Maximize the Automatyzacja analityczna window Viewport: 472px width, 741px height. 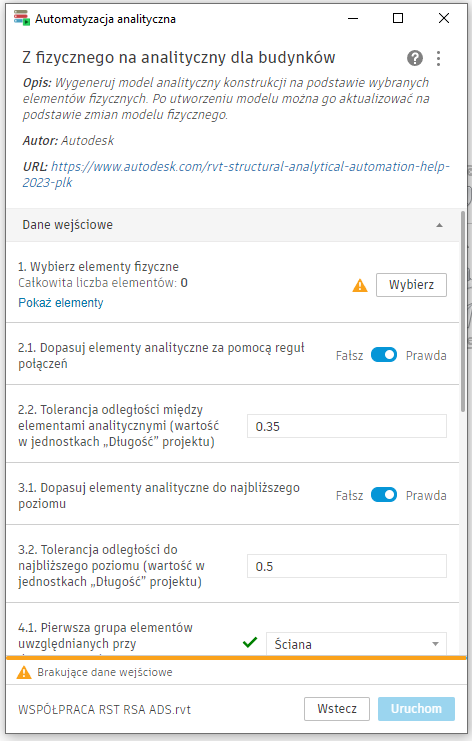398,18
